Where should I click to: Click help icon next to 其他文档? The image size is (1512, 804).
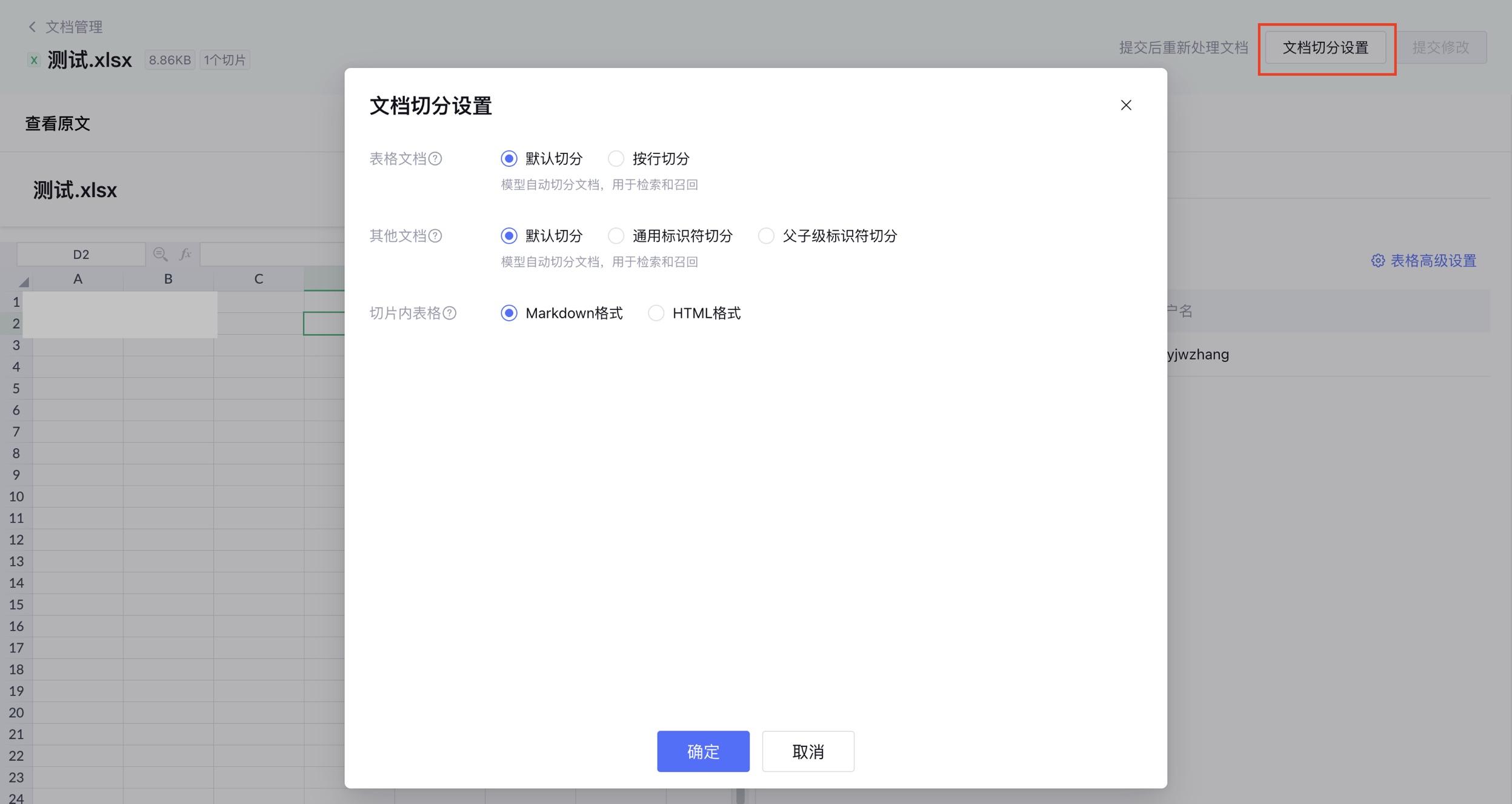point(435,236)
